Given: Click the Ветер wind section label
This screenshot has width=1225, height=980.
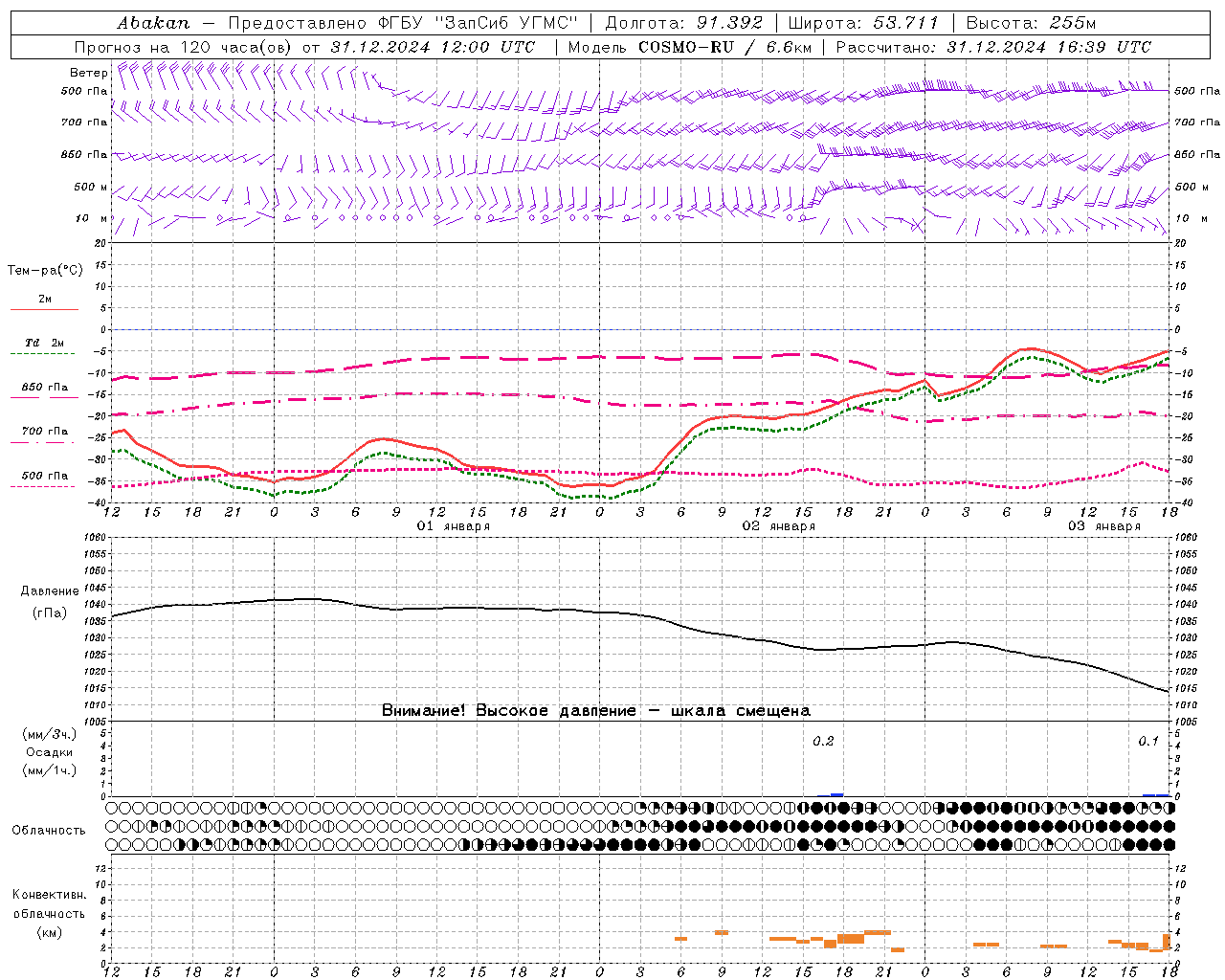Looking at the screenshot, I should click(x=88, y=73).
